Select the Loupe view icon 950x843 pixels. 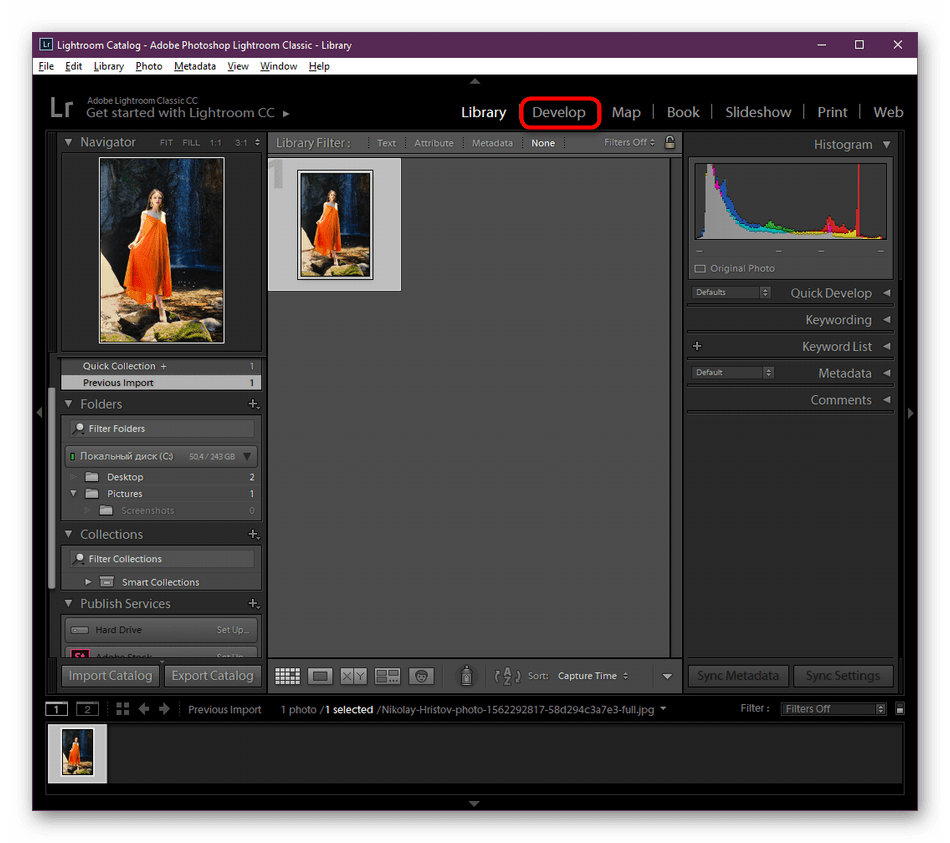tap(320, 676)
